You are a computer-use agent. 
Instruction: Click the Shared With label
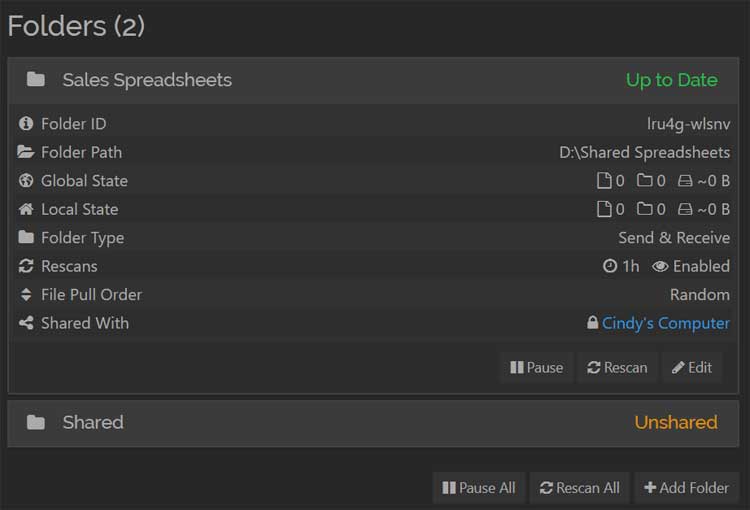tap(85, 323)
